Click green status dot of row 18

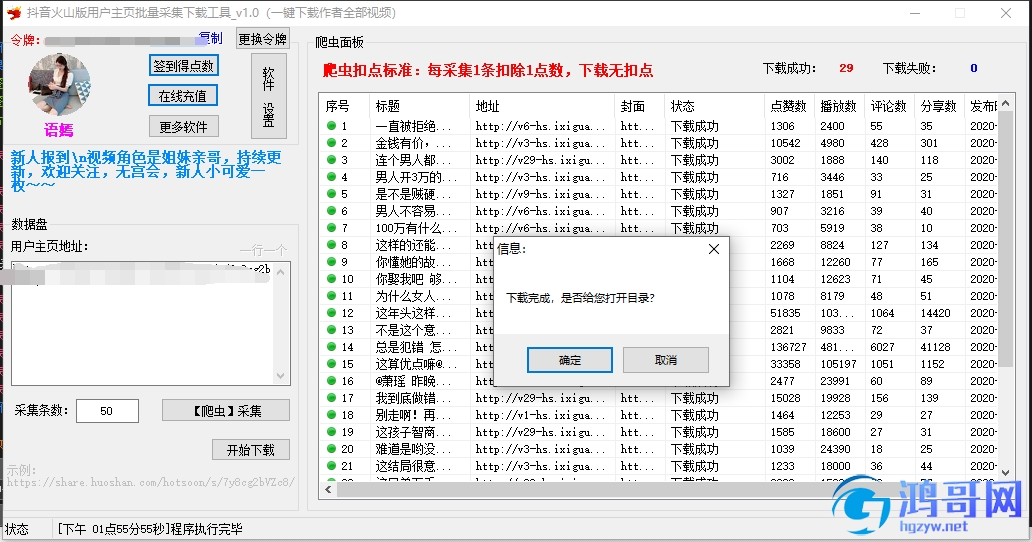point(331,415)
